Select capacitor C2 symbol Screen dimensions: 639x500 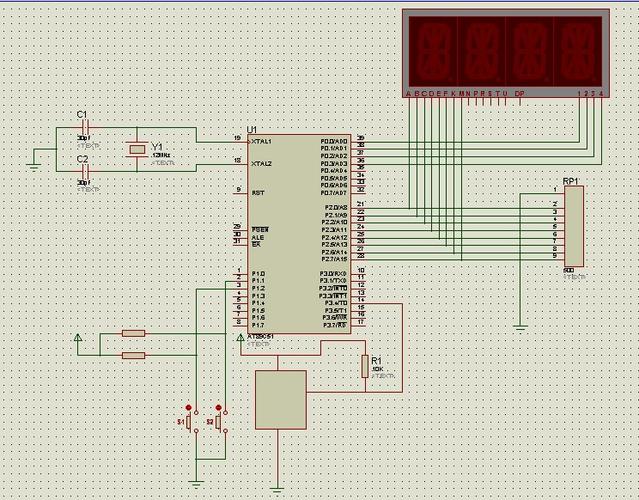[85, 171]
